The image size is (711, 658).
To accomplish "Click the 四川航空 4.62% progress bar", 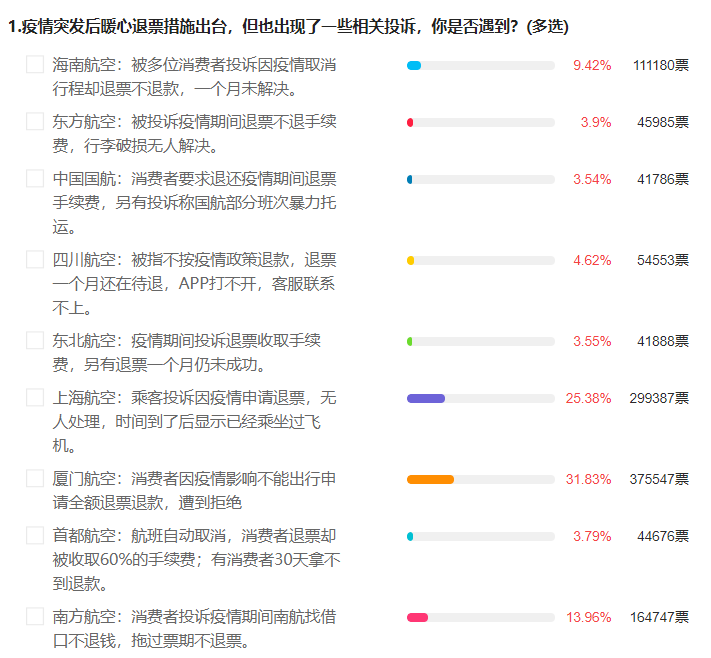I will (x=481, y=261).
